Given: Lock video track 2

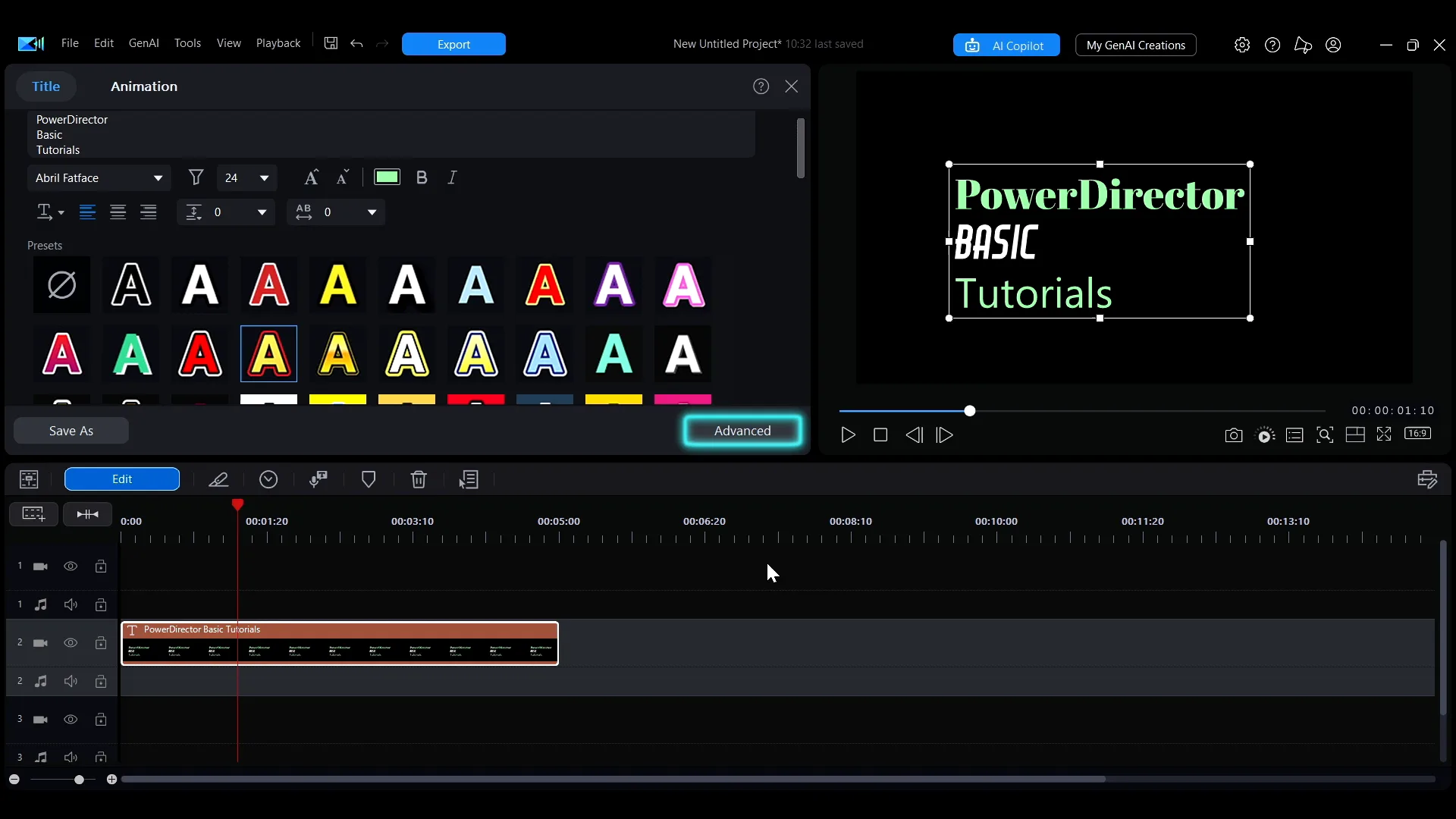Looking at the screenshot, I should (x=101, y=643).
